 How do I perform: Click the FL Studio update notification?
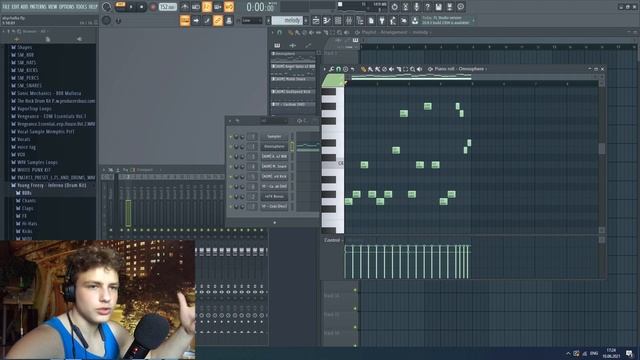(446, 20)
